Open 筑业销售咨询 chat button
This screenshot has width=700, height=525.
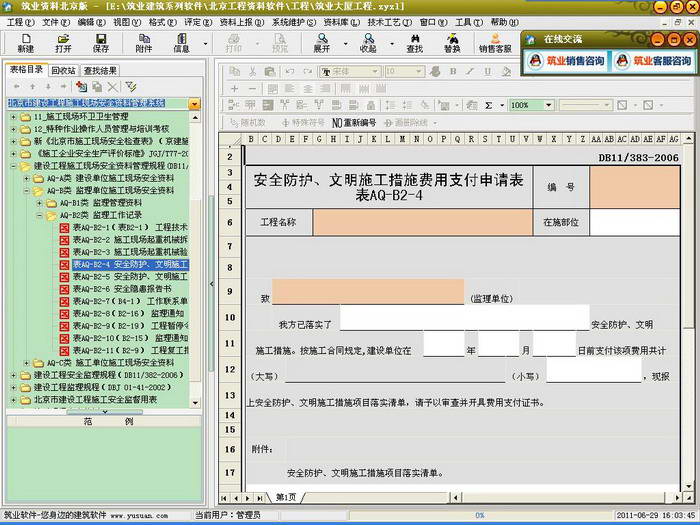(x=567, y=61)
